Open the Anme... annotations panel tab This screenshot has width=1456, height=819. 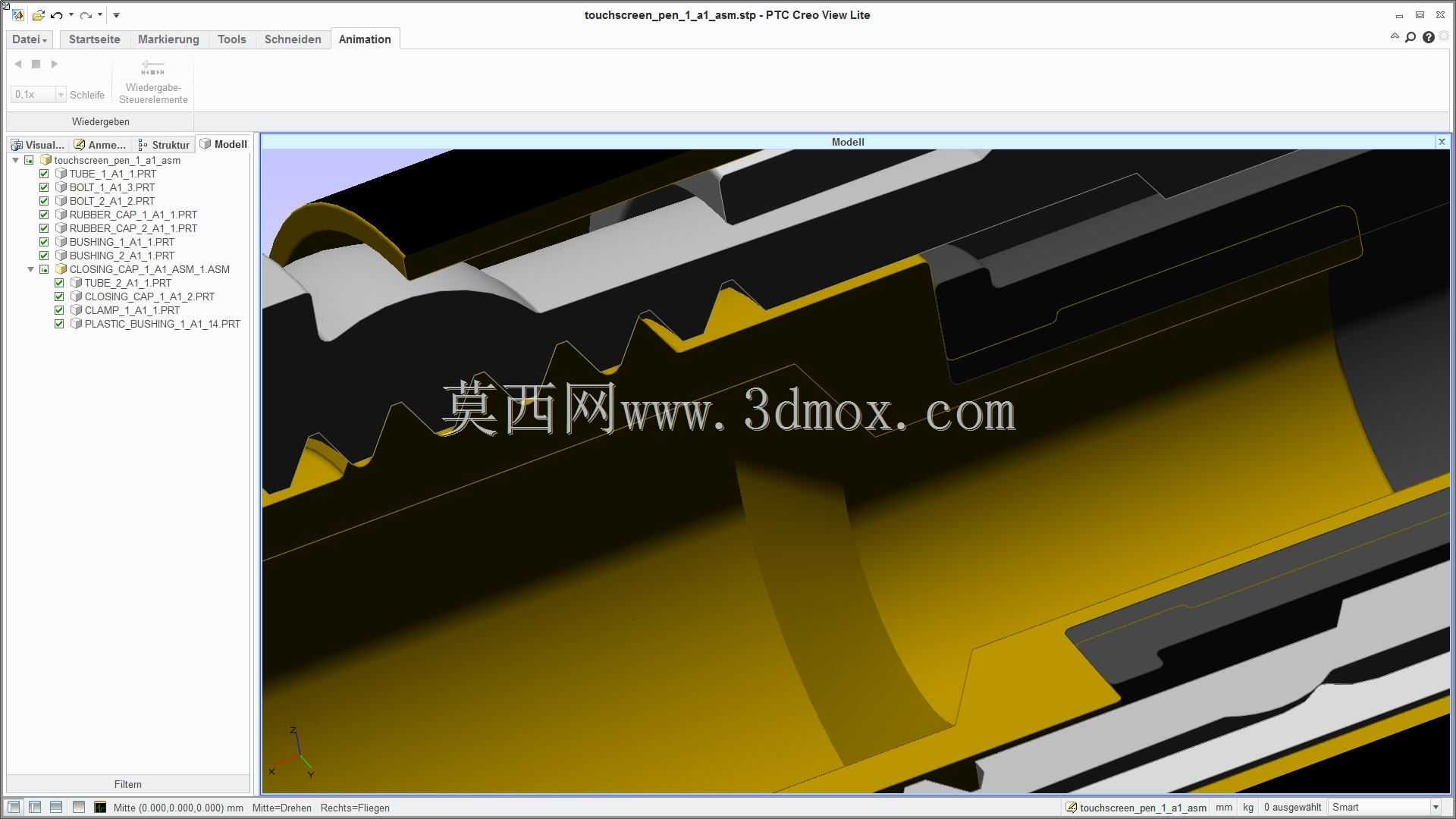pyautogui.click(x=100, y=145)
